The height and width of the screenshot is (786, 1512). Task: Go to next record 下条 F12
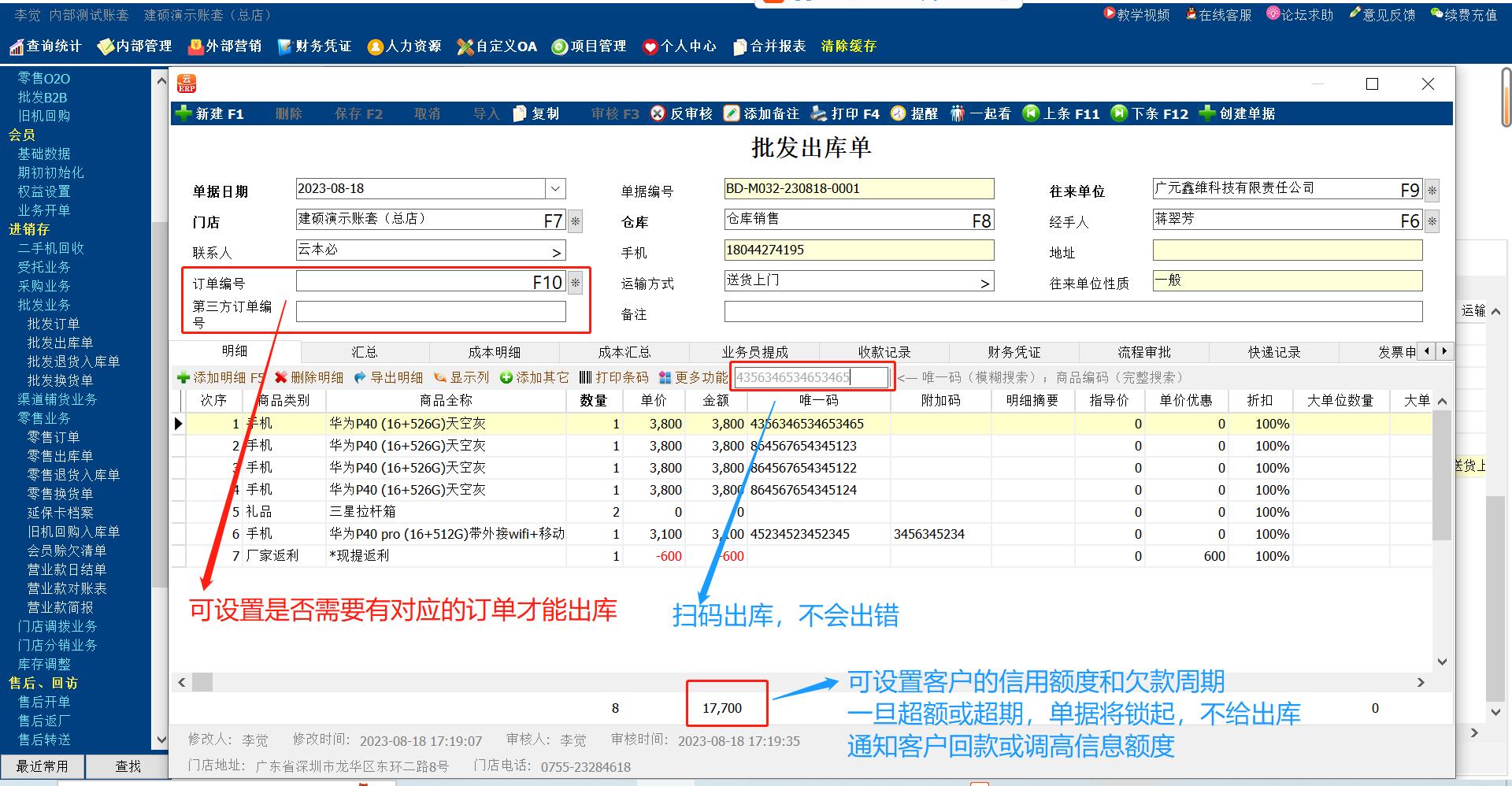[x=1149, y=114]
